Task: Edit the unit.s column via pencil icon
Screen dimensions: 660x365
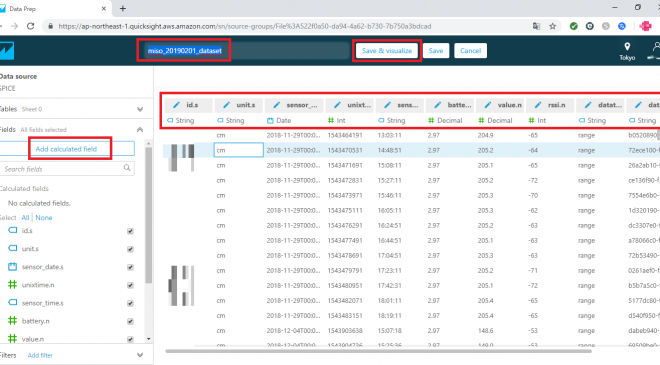Action: [x=226, y=105]
